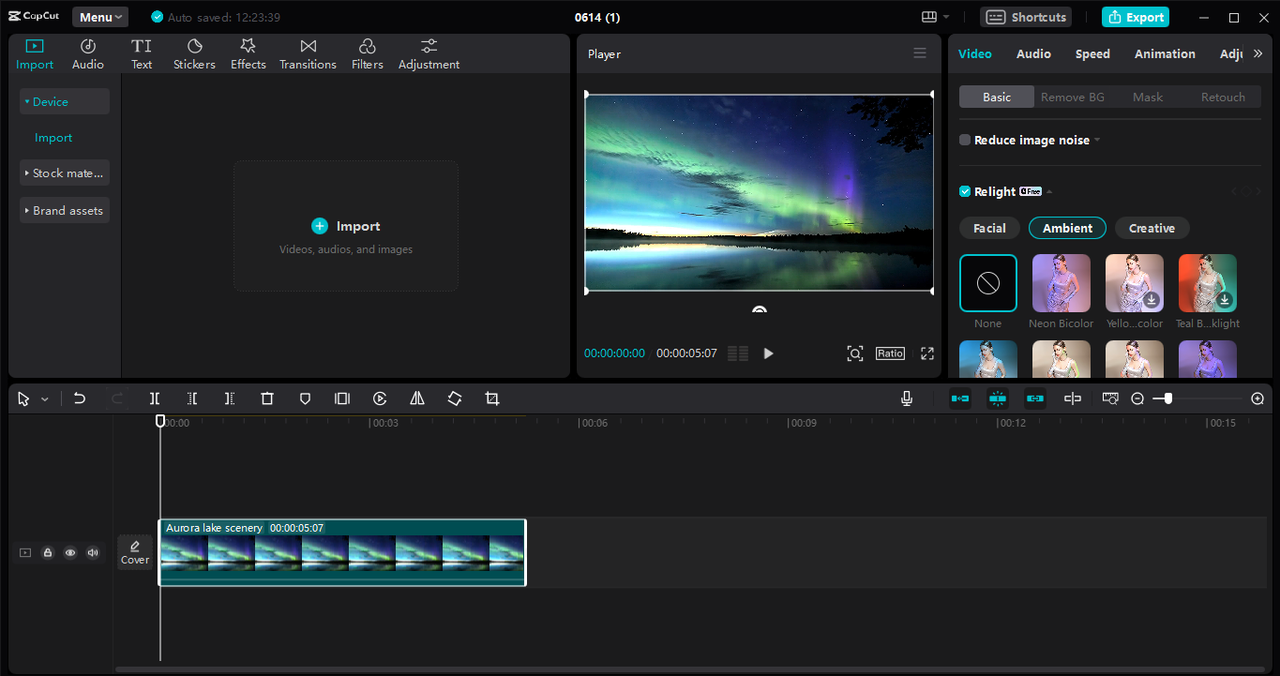Screen dimensions: 1280x676
Task: Start recording a voiceover with the microphone icon
Action: coord(906,398)
